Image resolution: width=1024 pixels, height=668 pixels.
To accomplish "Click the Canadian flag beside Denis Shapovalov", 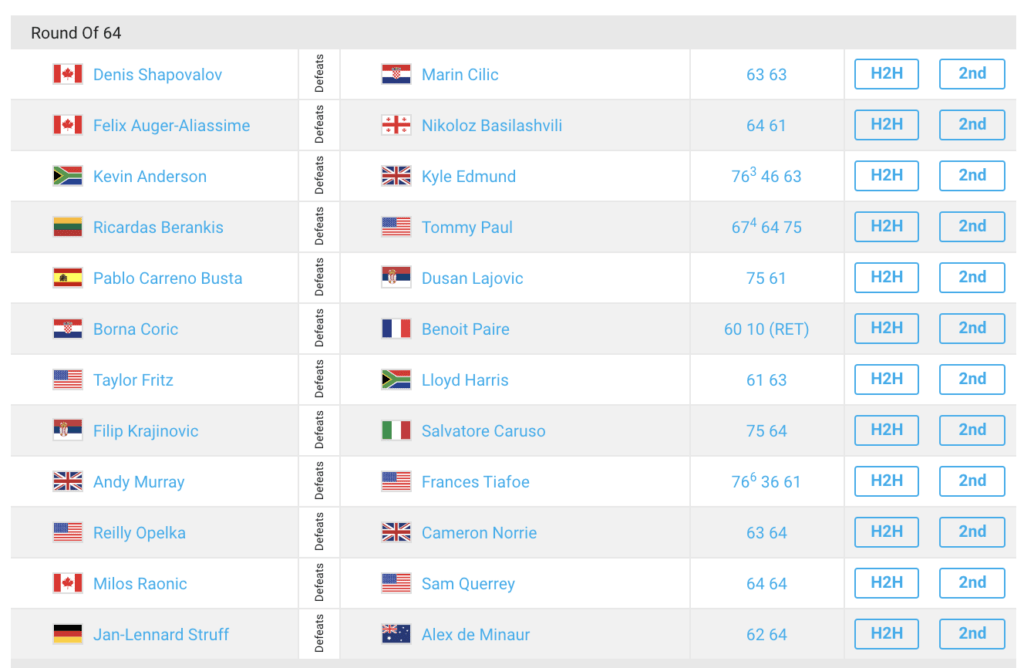I will (x=68, y=74).
